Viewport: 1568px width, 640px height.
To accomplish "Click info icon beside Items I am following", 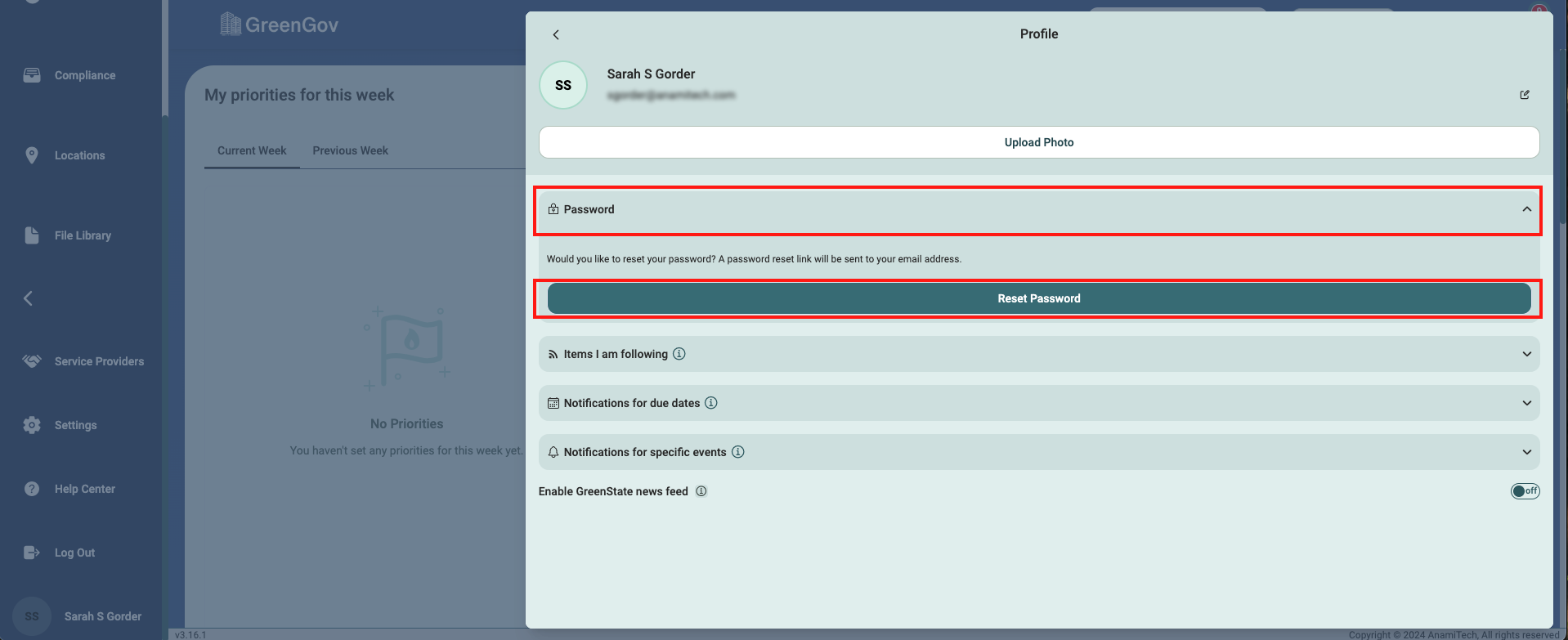I will [x=679, y=354].
